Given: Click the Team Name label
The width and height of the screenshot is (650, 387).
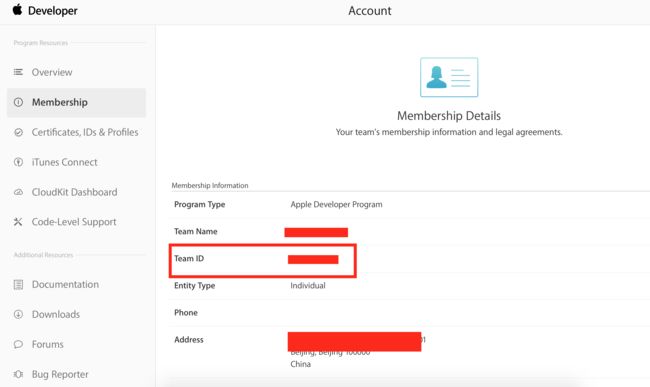Looking at the screenshot, I should (196, 231).
